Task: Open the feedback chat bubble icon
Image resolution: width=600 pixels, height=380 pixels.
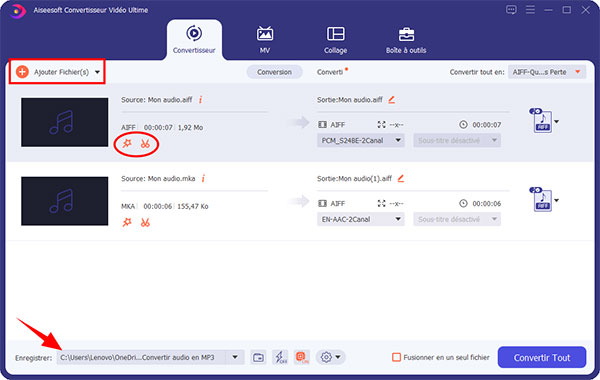Action: [x=511, y=10]
